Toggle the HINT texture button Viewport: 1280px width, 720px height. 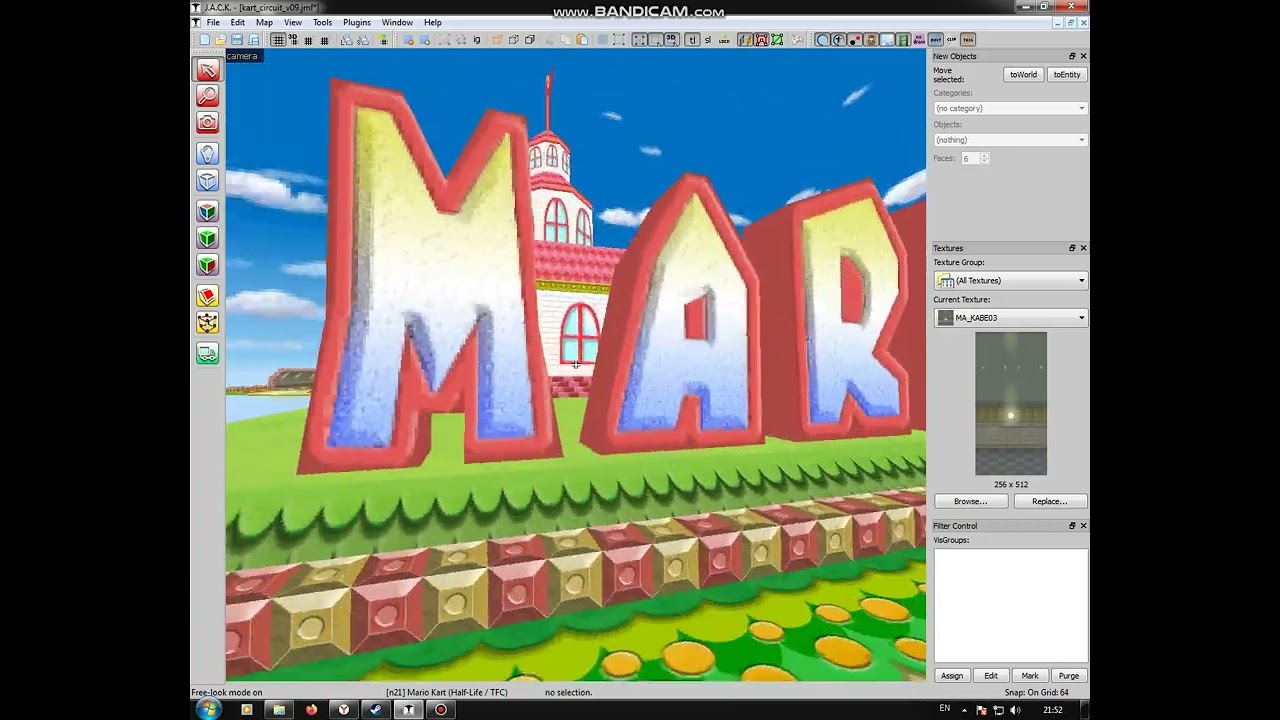coord(935,40)
